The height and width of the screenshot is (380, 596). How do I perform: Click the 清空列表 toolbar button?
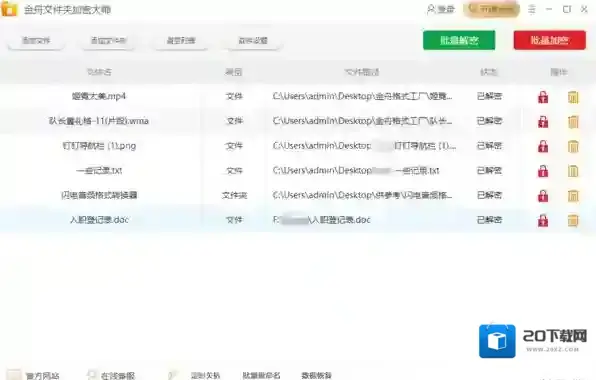(x=181, y=40)
